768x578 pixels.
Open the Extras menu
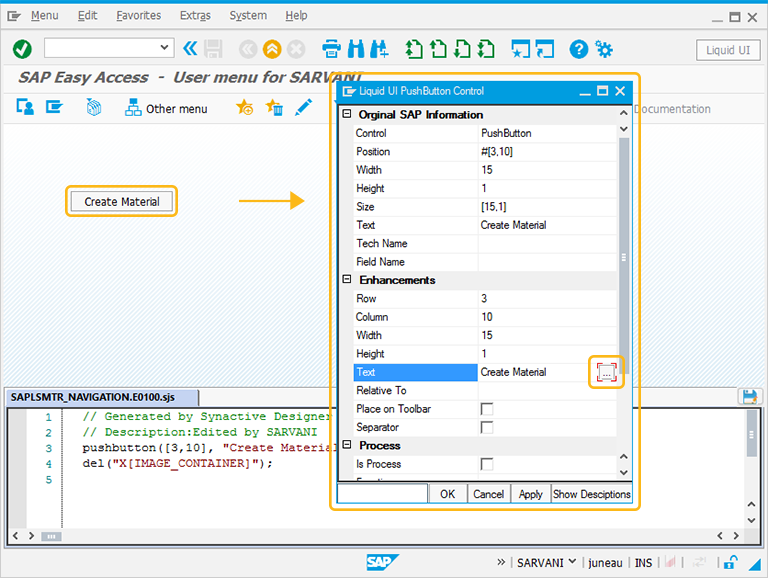195,16
